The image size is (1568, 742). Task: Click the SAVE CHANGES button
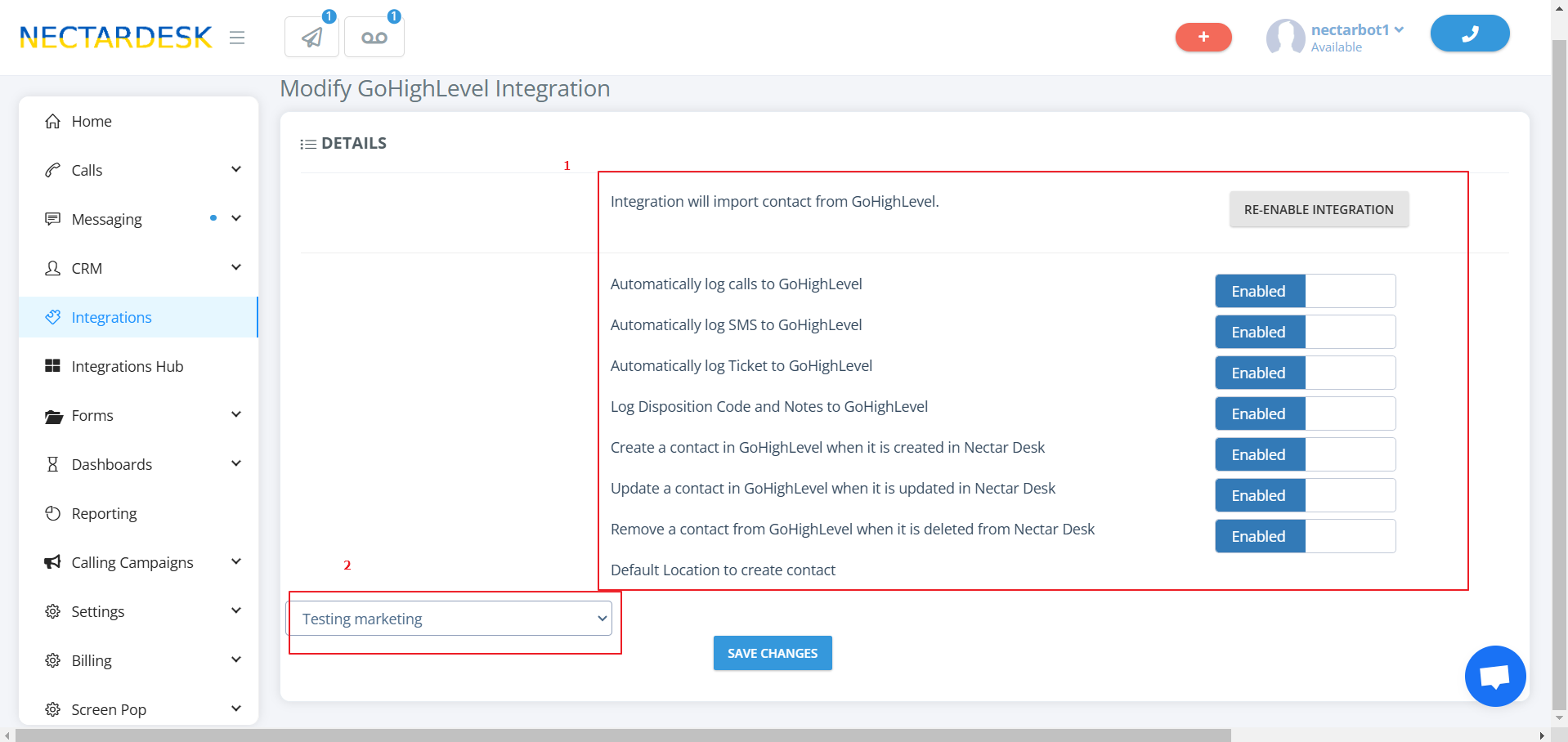(772, 653)
